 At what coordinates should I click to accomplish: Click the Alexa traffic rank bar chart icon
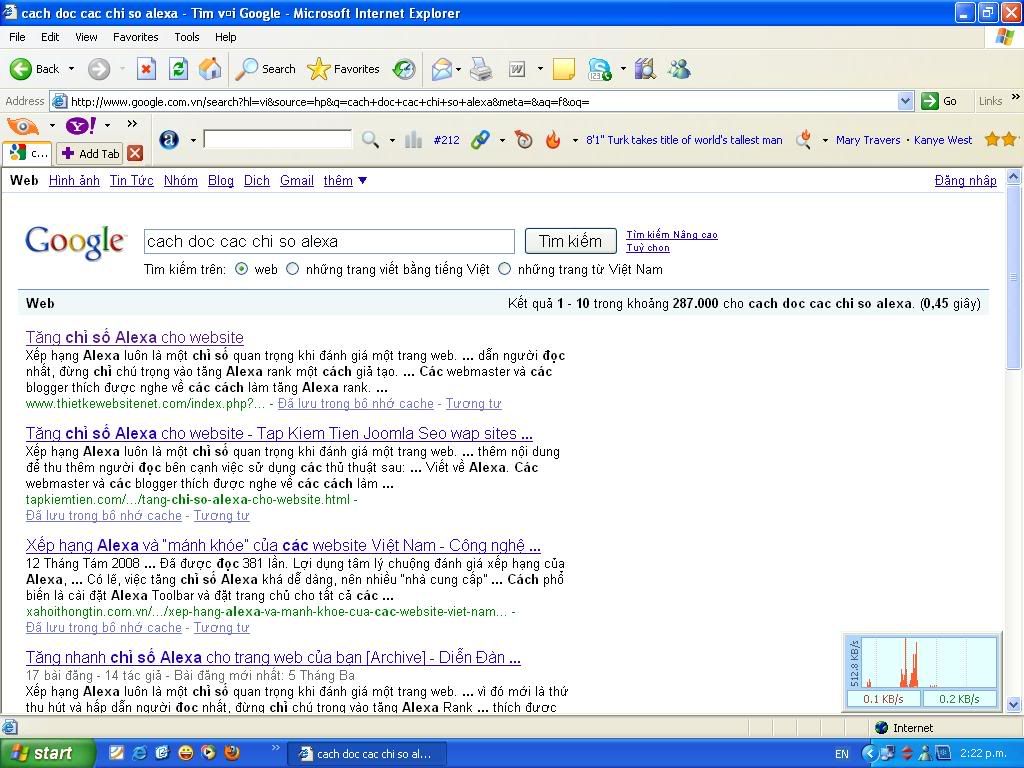tap(413, 139)
